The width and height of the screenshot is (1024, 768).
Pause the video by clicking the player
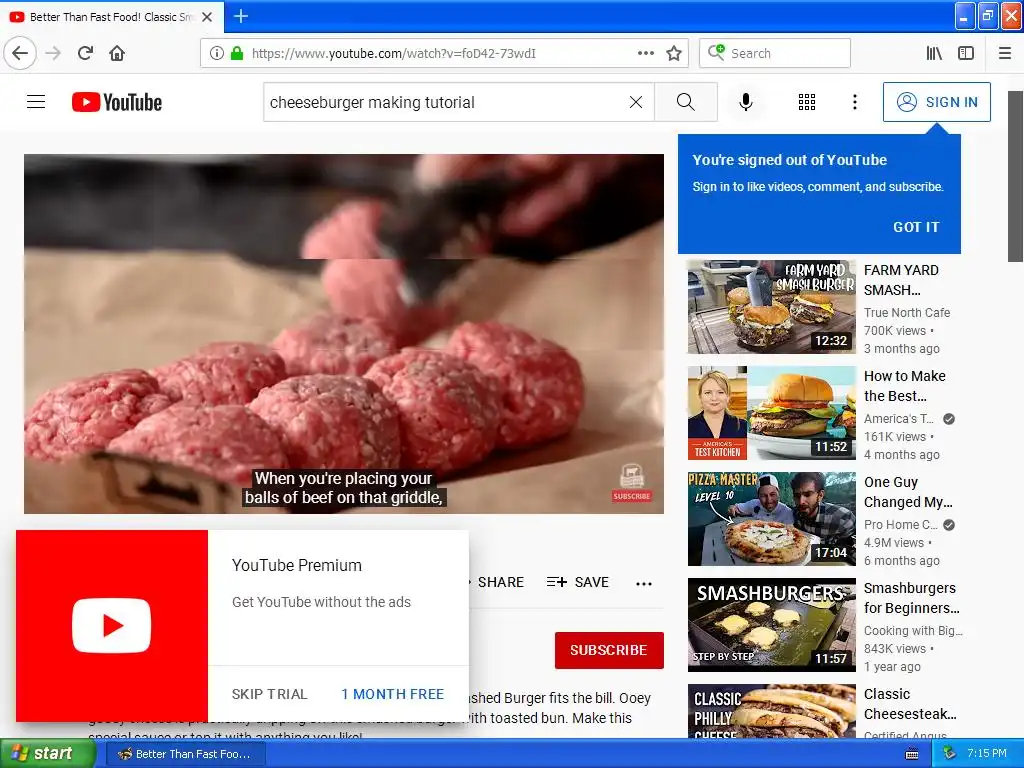point(344,333)
